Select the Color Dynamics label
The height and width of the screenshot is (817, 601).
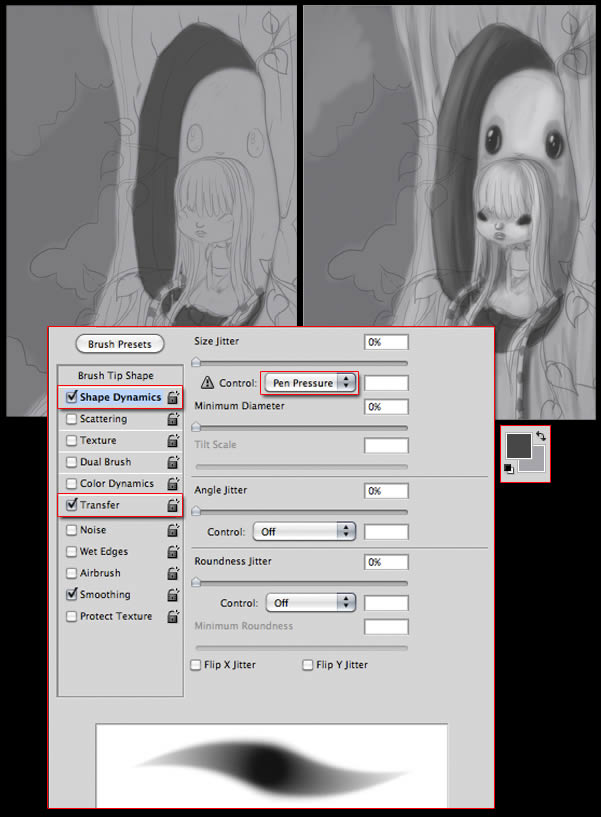coord(117,484)
